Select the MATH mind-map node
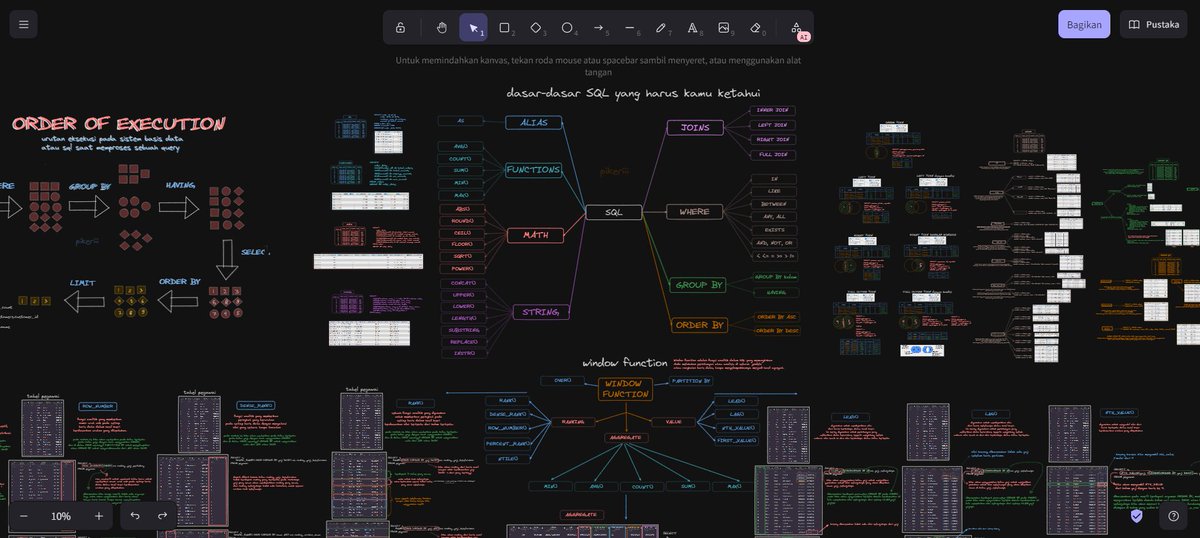The image size is (1200, 538). [535, 235]
